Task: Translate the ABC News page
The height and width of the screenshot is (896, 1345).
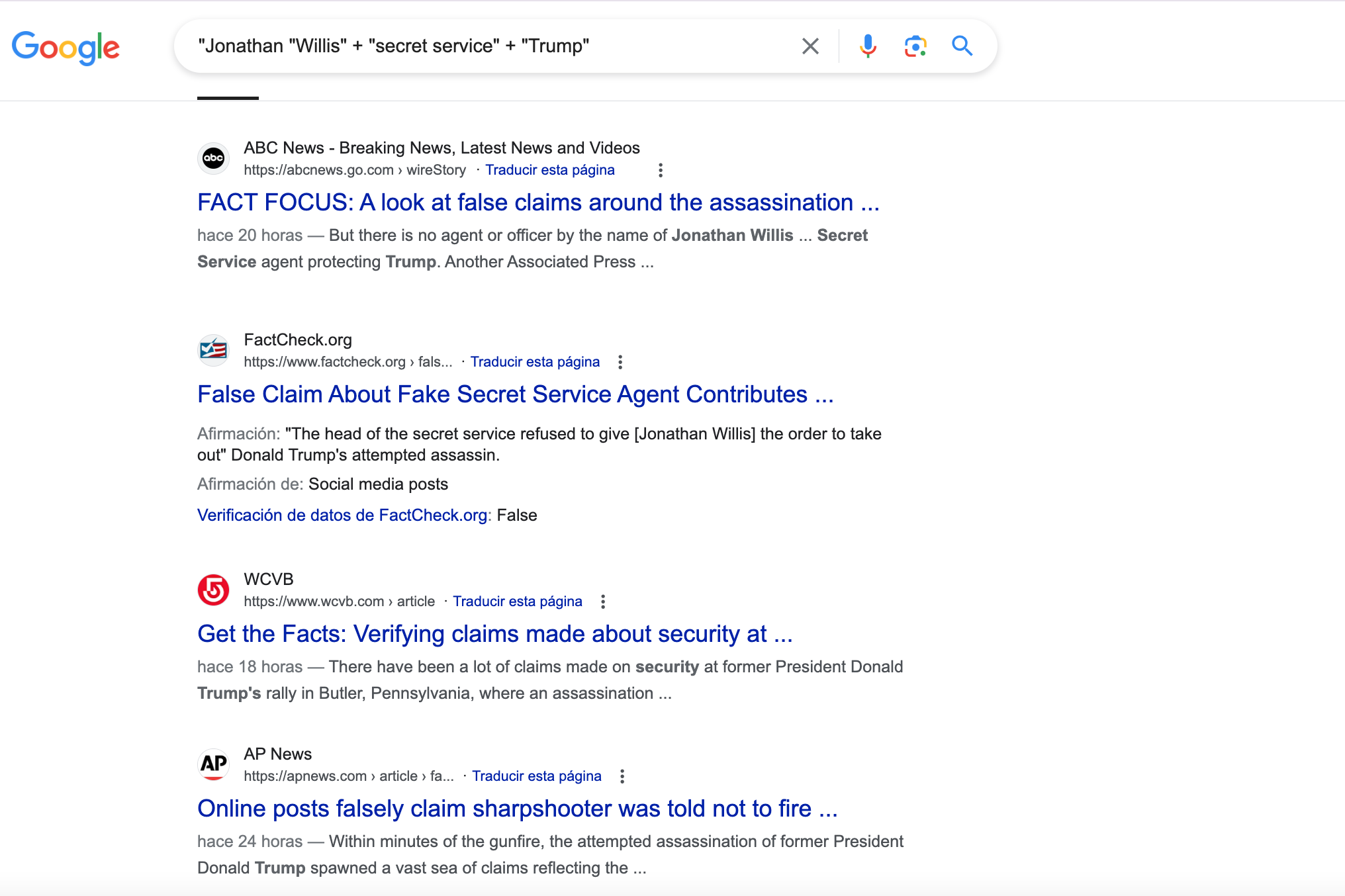Action: [x=549, y=170]
